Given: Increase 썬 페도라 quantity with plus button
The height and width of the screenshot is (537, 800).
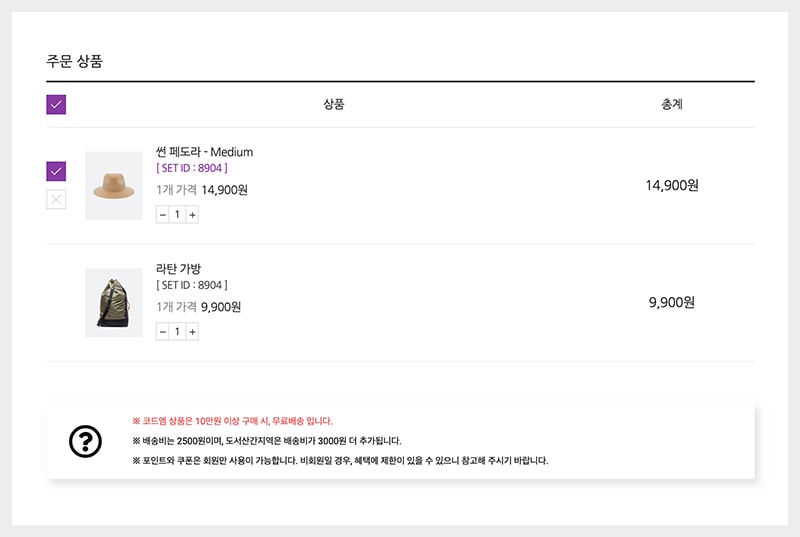Looking at the screenshot, I should point(192,214).
